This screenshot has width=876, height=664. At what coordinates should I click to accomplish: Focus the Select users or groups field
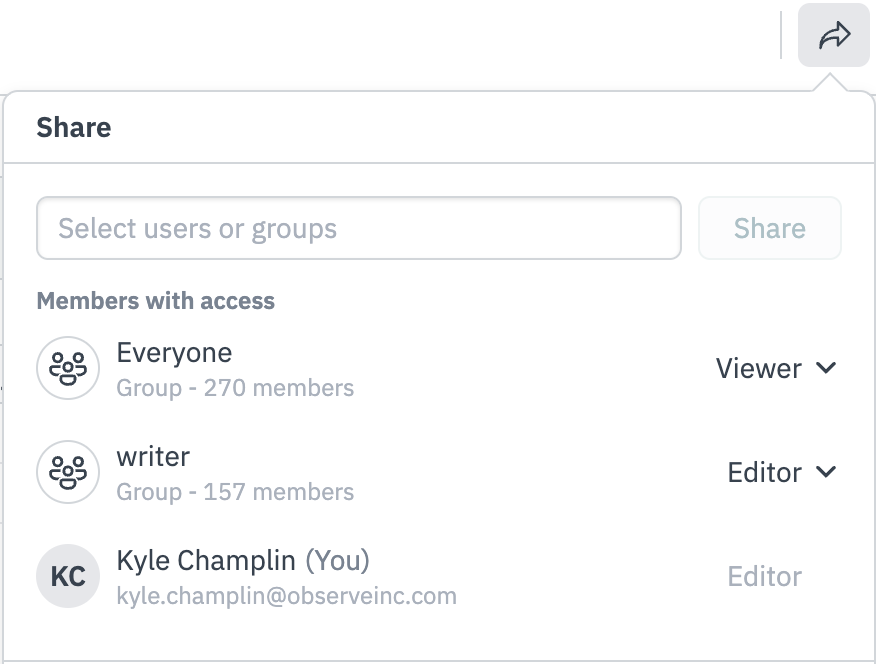point(358,229)
